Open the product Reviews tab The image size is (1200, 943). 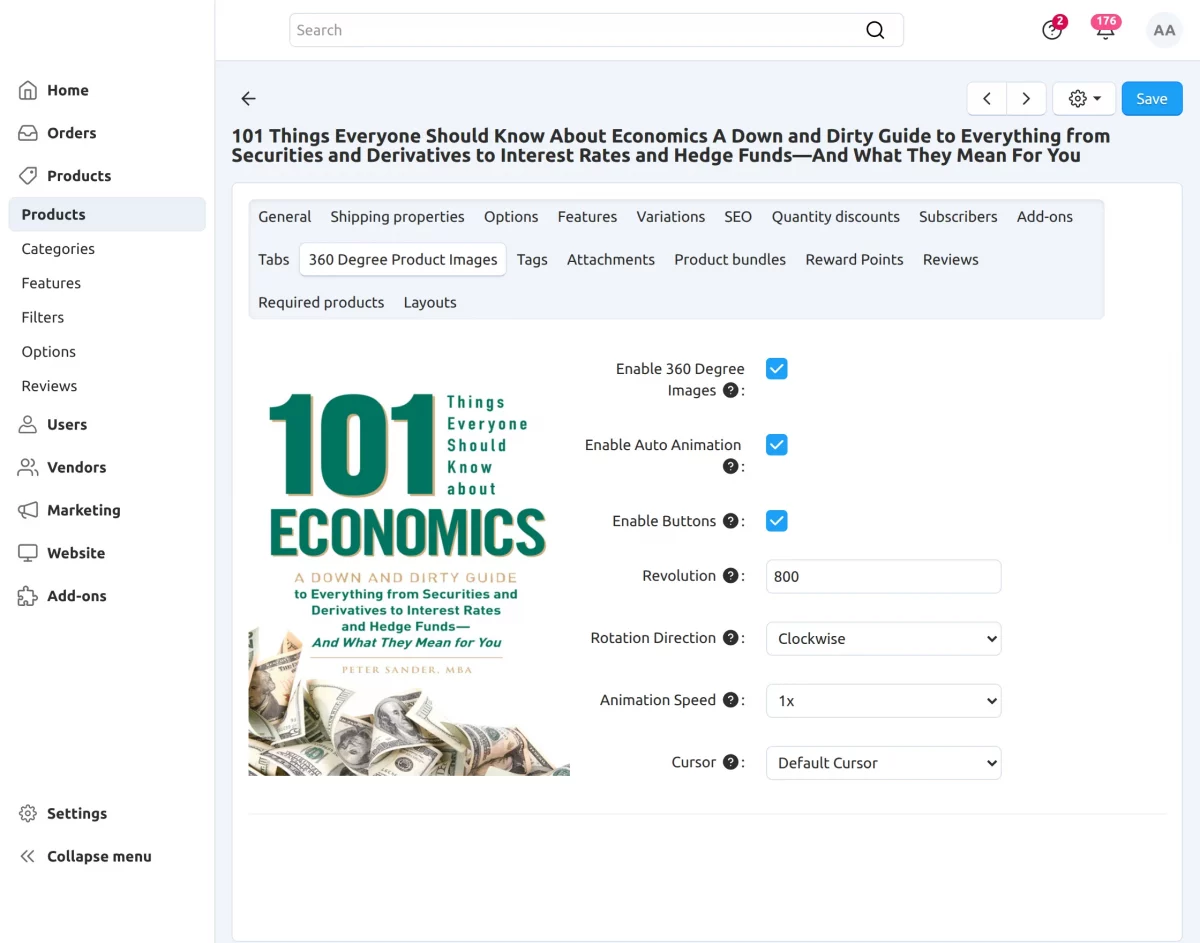[x=951, y=260]
